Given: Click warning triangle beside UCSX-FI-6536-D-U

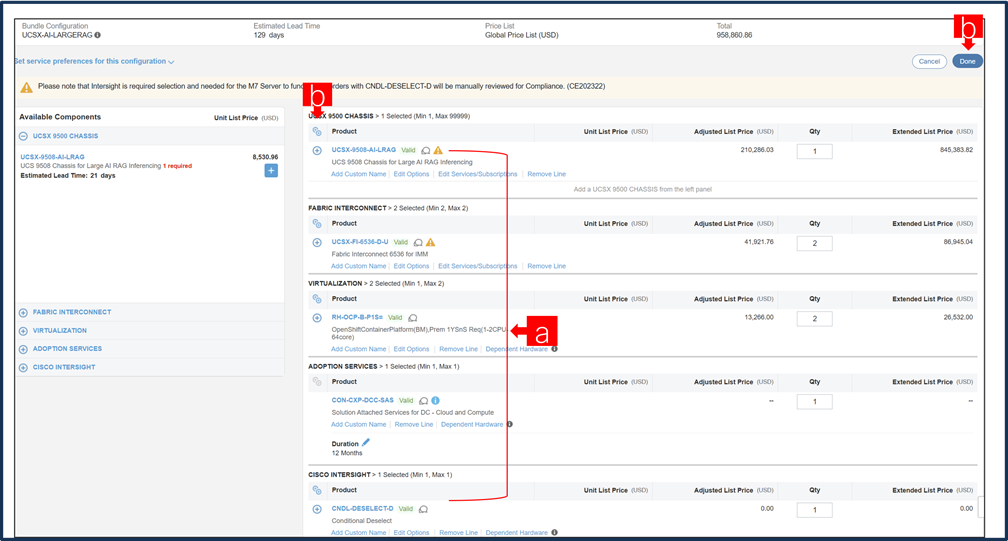Looking at the screenshot, I should point(431,242).
